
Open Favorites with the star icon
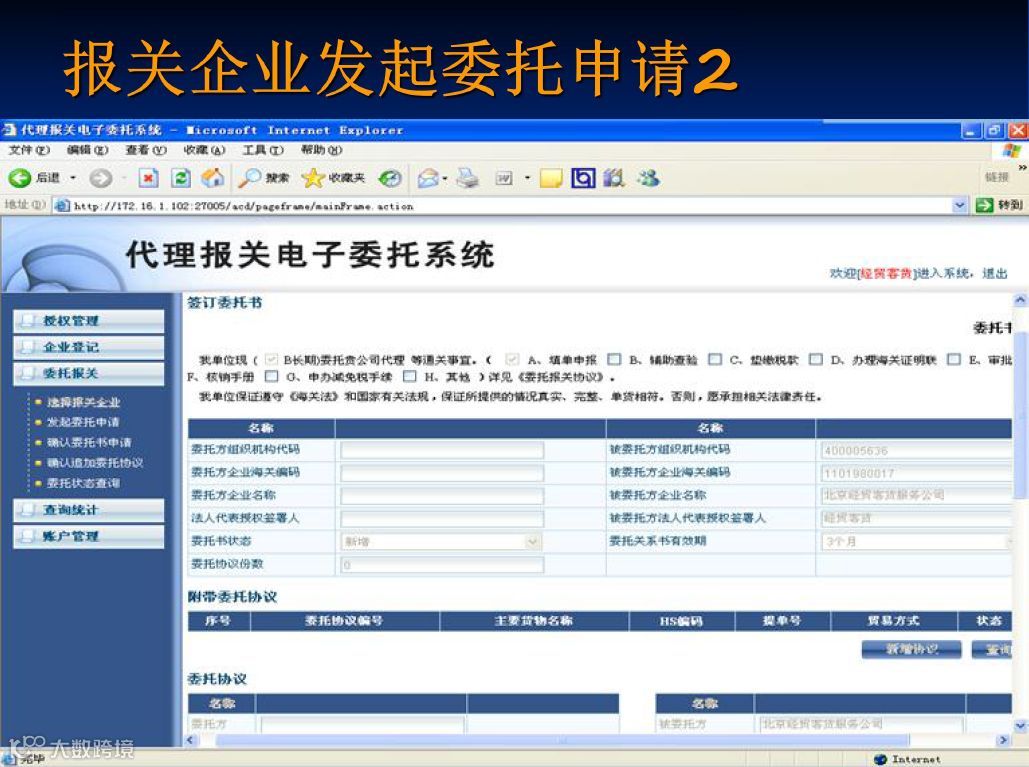coord(313,178)
